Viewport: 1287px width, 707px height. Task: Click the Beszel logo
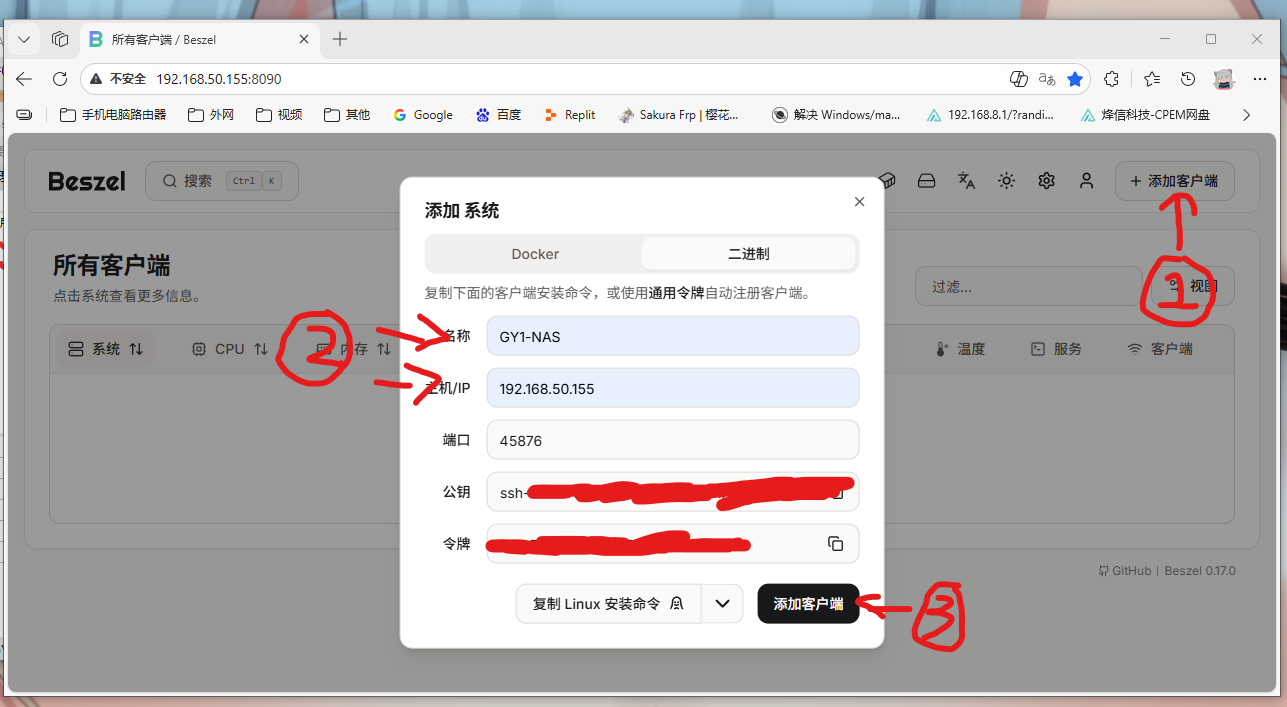tap(87, 181)
